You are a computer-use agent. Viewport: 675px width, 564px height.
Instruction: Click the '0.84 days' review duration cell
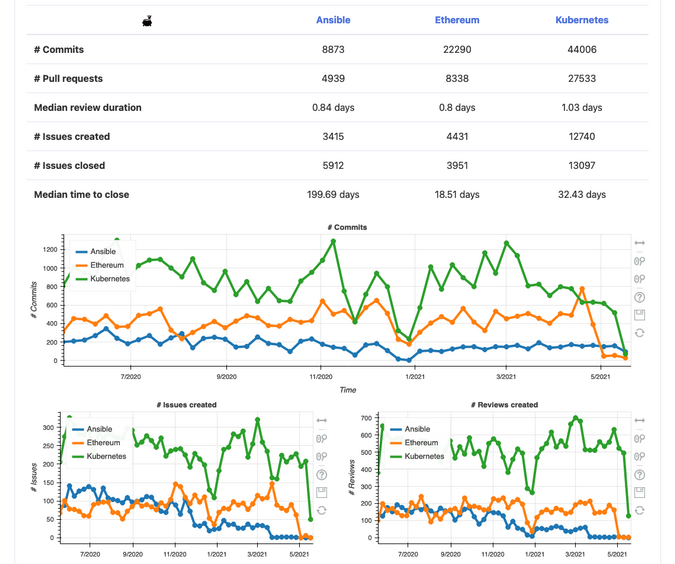point(333,108)
